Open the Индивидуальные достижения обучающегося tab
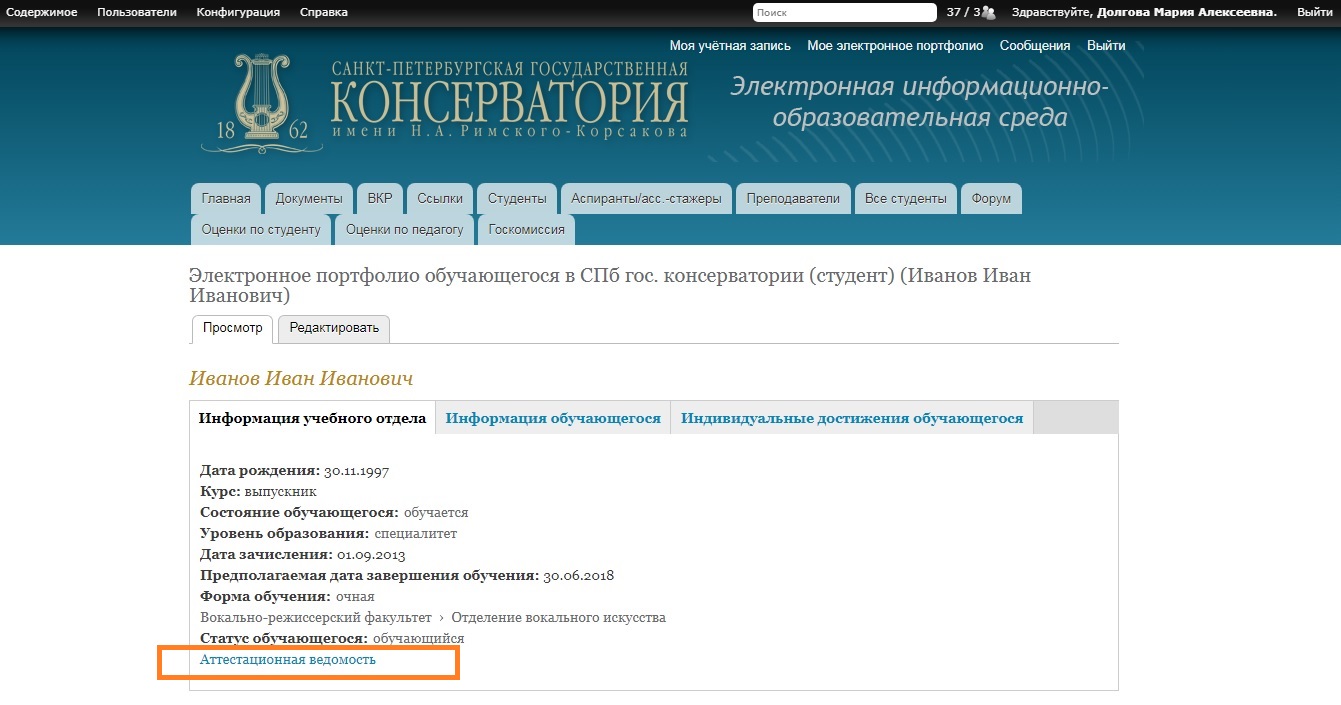 (852, 418)
